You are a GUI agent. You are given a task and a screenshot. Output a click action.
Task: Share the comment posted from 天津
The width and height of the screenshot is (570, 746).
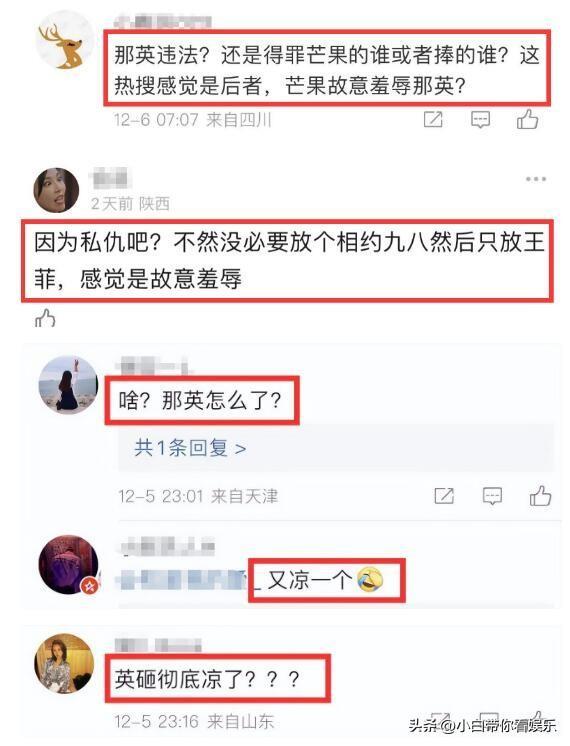pos(444,496)
